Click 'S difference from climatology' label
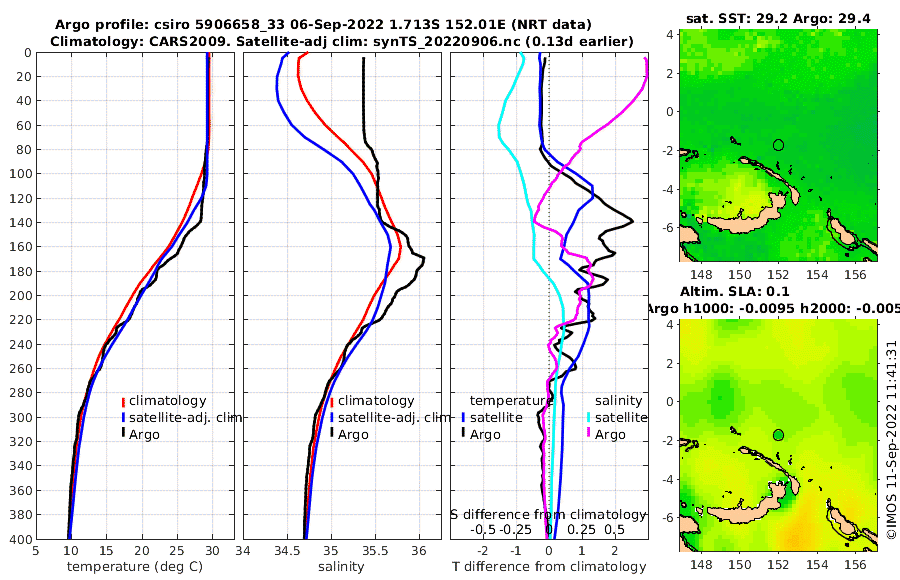The width and height of the screenshot is (900, 580). pyautogui.click(x=548, y=515)
